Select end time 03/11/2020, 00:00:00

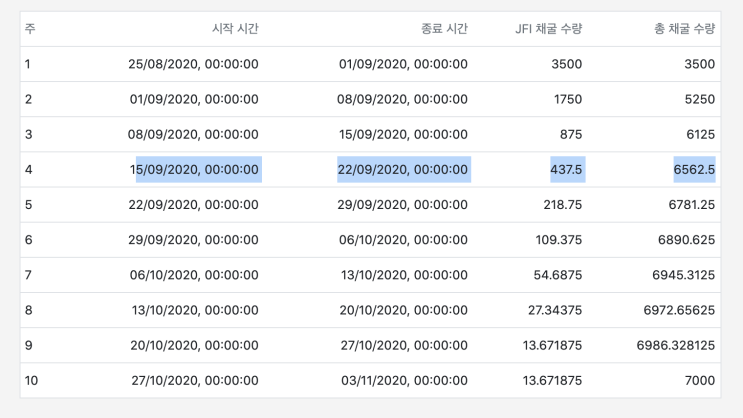pyautogui.click(x=404, y=380)
